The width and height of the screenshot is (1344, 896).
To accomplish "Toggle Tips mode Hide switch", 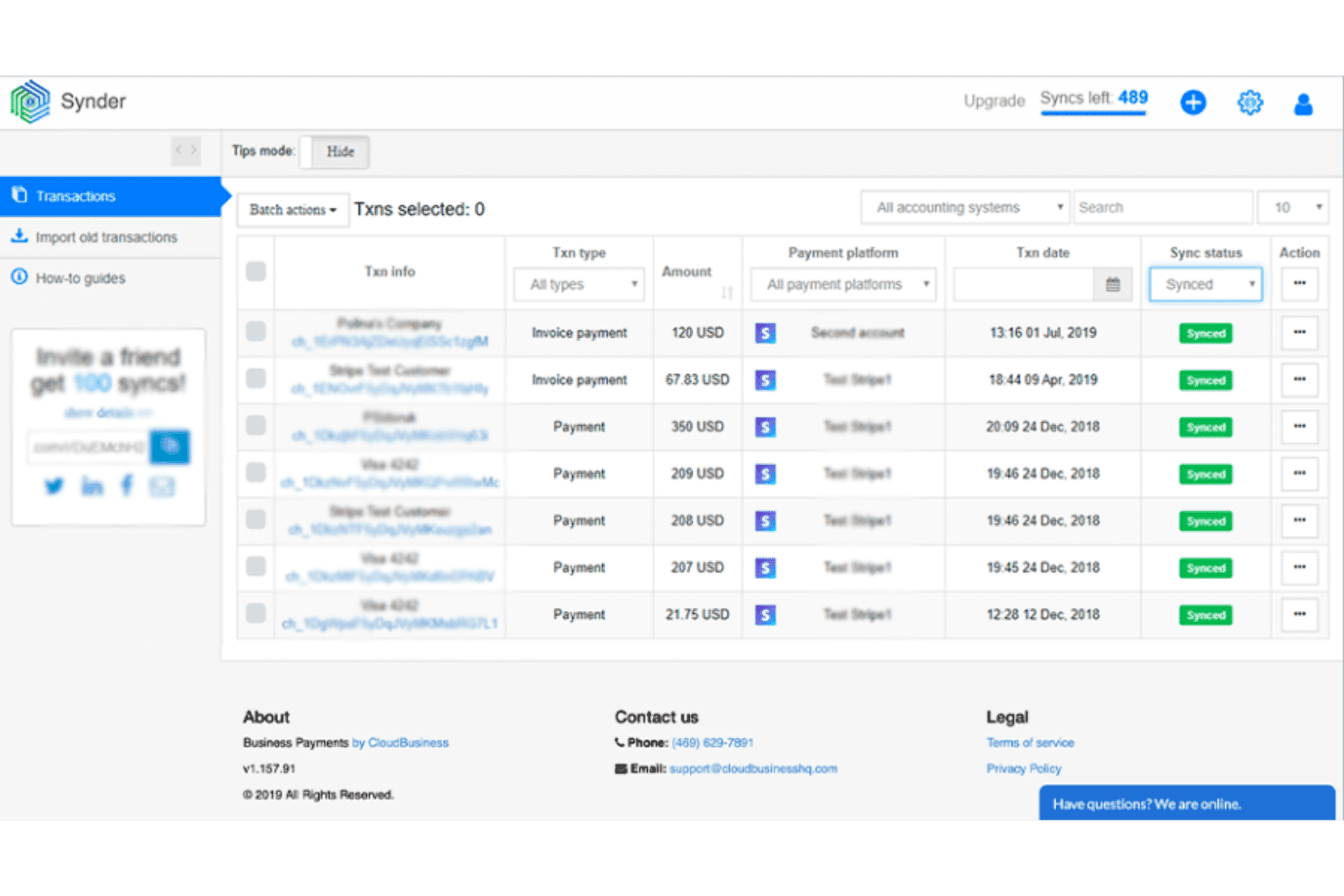I will pos(334,152).
